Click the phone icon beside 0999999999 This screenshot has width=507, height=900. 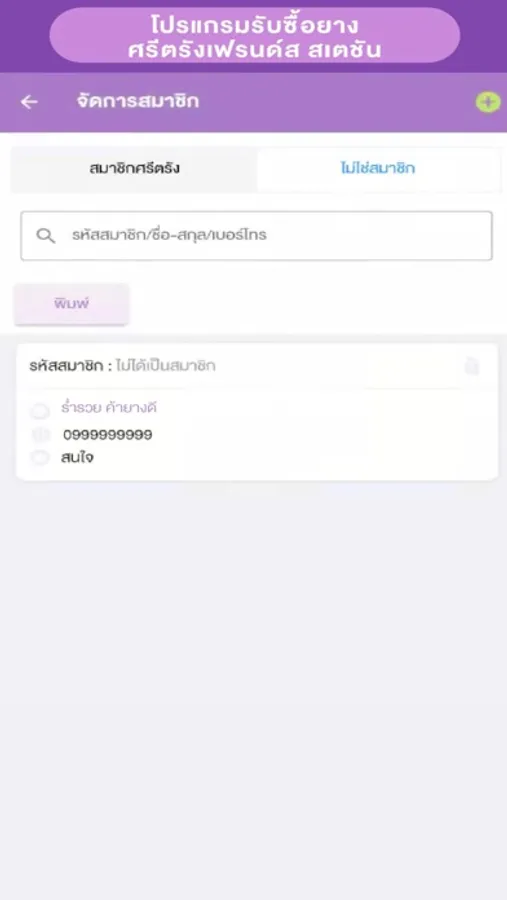(40, 435)
